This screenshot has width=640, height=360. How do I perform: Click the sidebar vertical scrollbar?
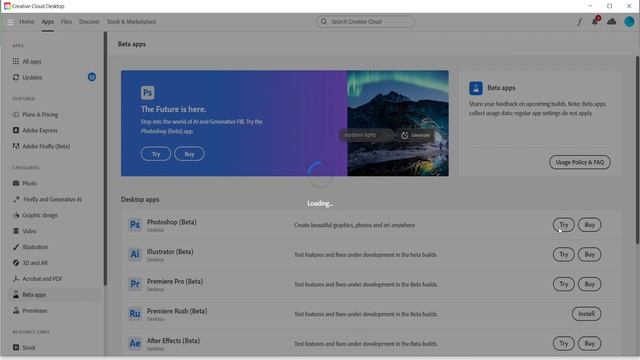(105, 159)
